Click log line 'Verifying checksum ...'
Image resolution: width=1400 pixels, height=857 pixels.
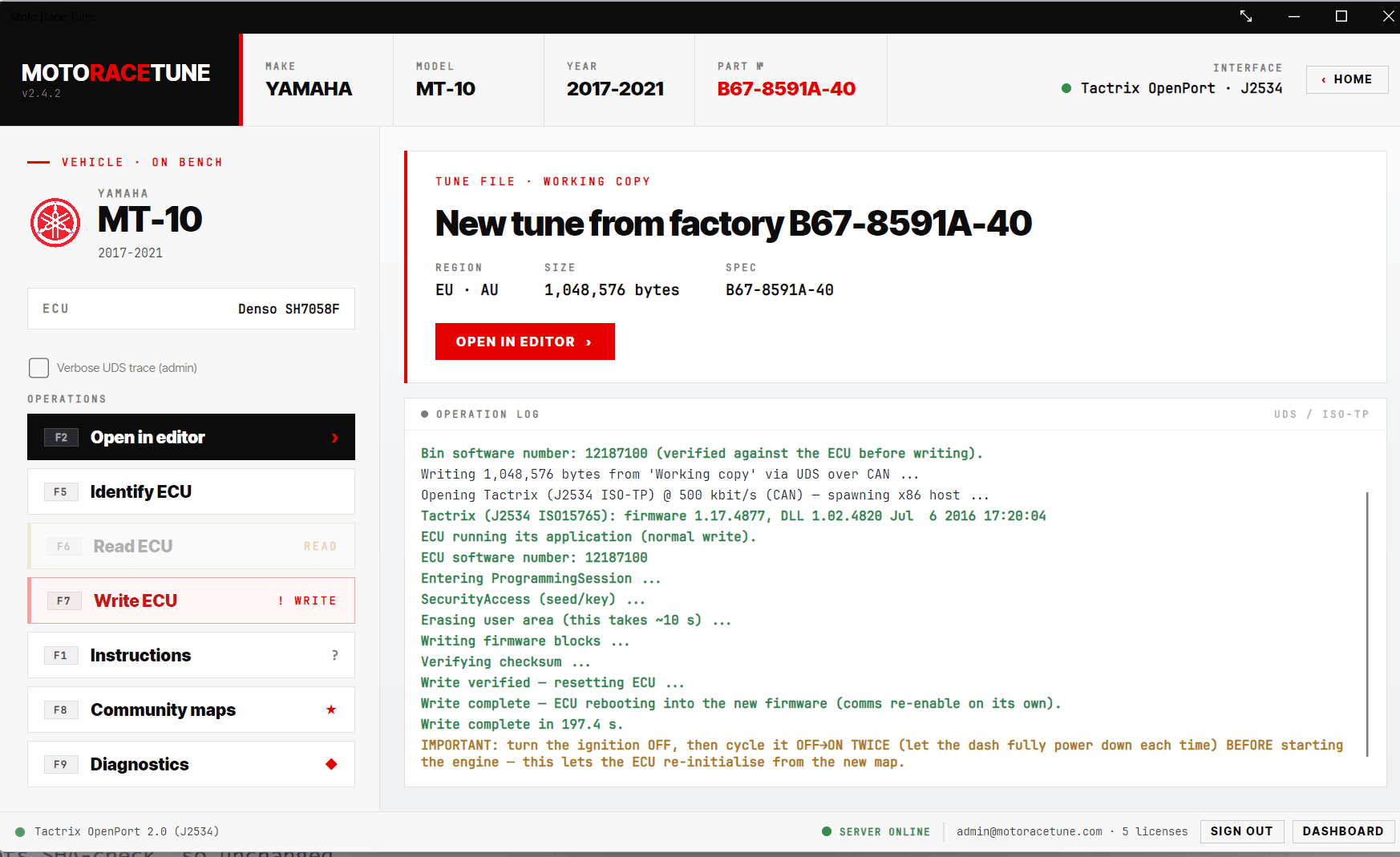(x=505, y=662)
